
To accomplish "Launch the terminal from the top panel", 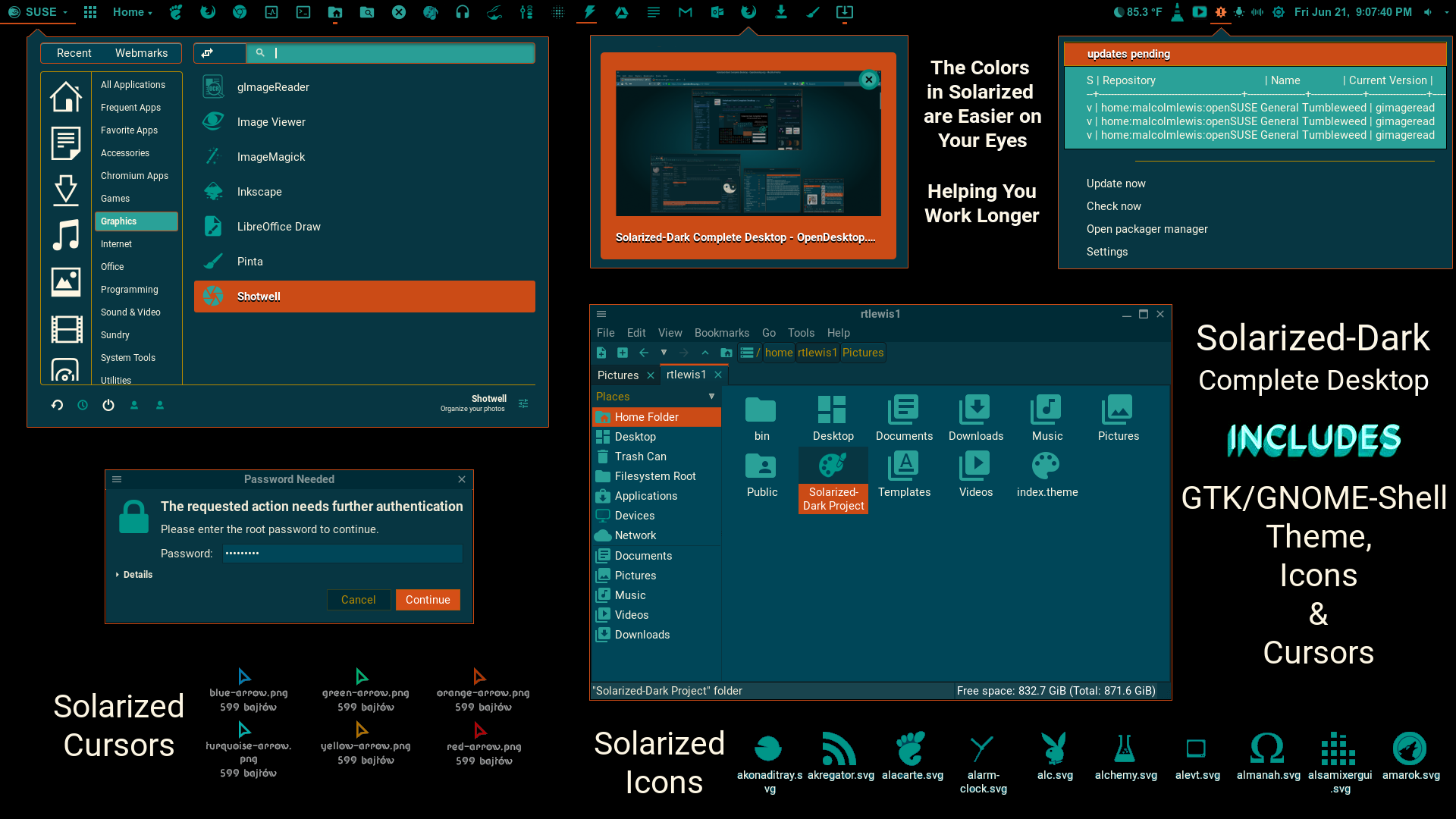I will pyautogui.click(x=303, y=12).
